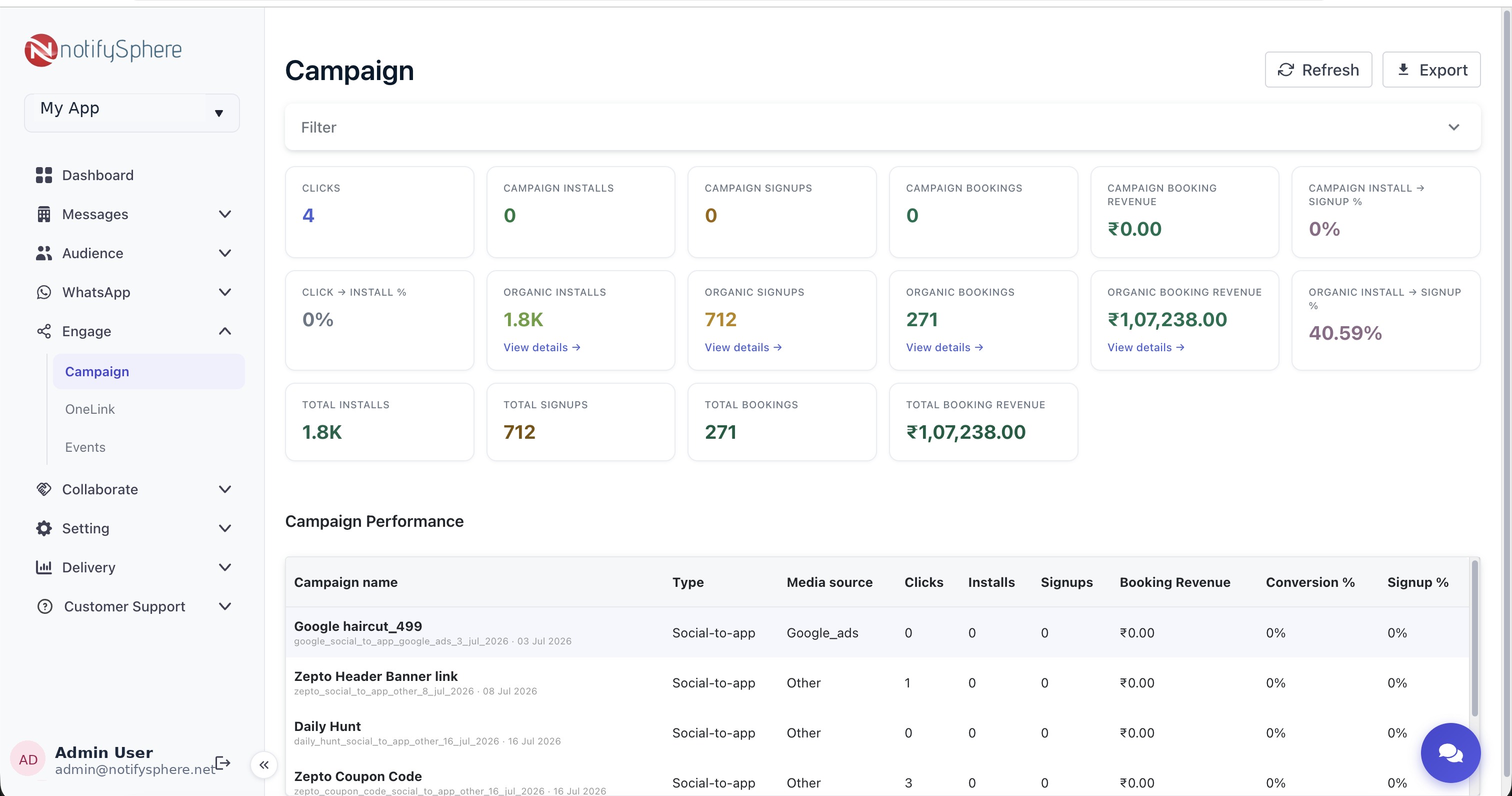
Task: Click the Collaborate handshake icon
Action: 44,489
